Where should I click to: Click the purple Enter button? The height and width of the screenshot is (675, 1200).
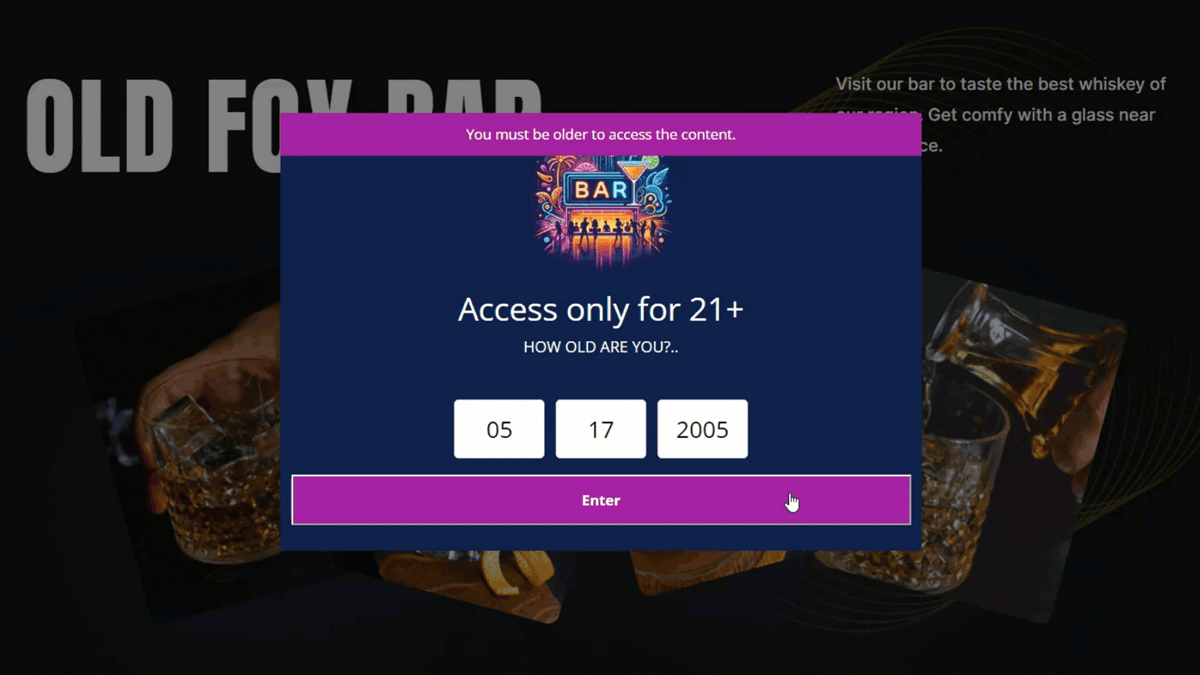(x=601, y=500)
